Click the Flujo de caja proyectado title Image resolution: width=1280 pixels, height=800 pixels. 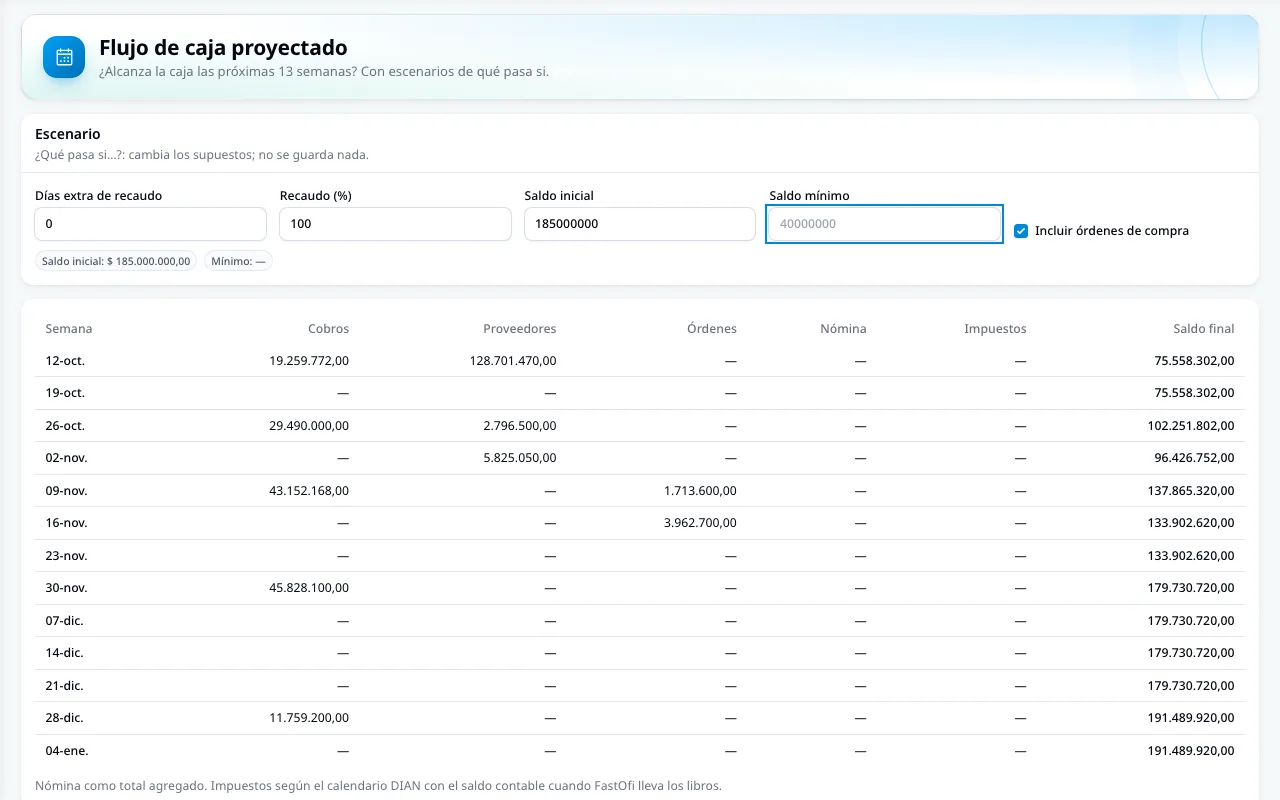pyautogui.click(x=223, y=47)
